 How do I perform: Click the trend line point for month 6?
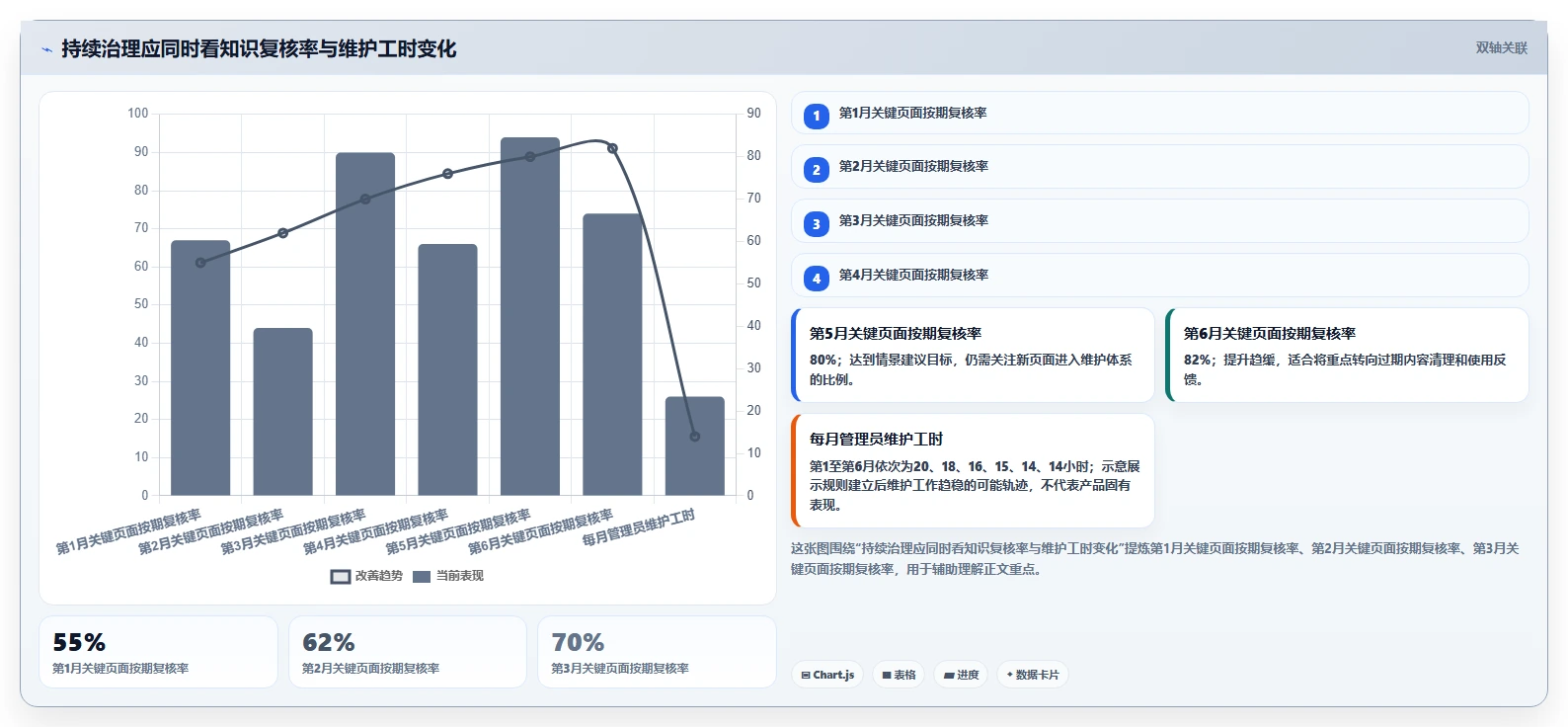pos(612,148)
